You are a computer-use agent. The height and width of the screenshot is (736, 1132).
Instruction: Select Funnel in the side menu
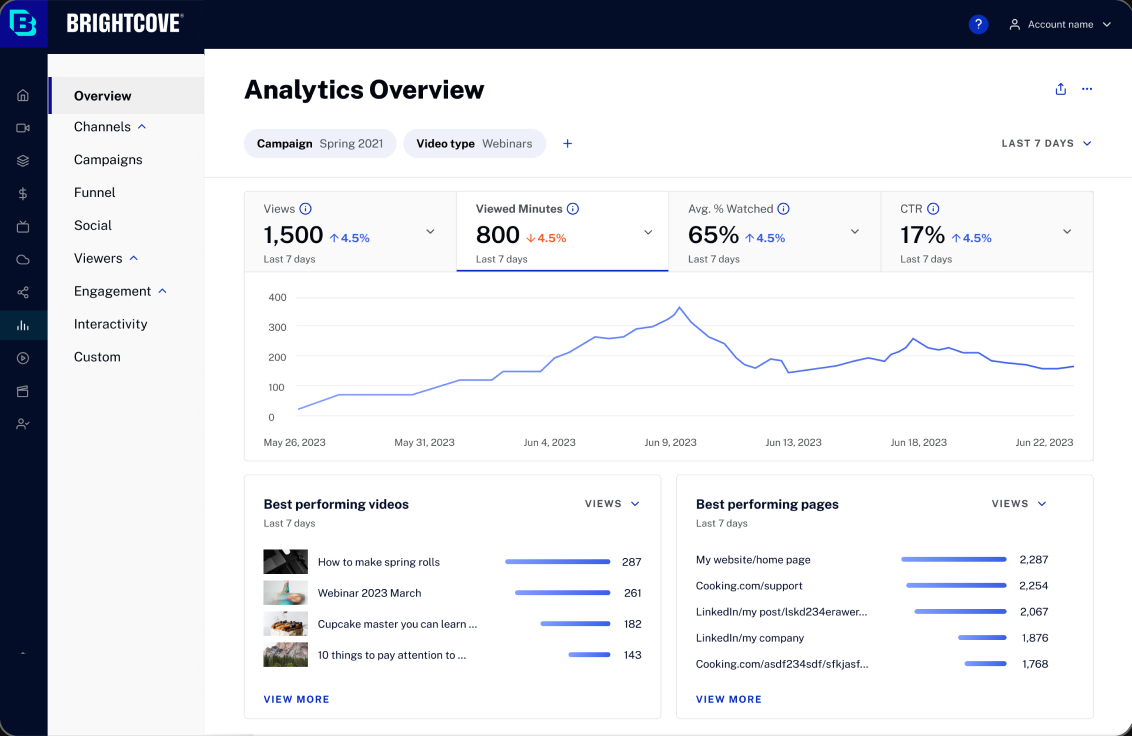coord(95,192)
